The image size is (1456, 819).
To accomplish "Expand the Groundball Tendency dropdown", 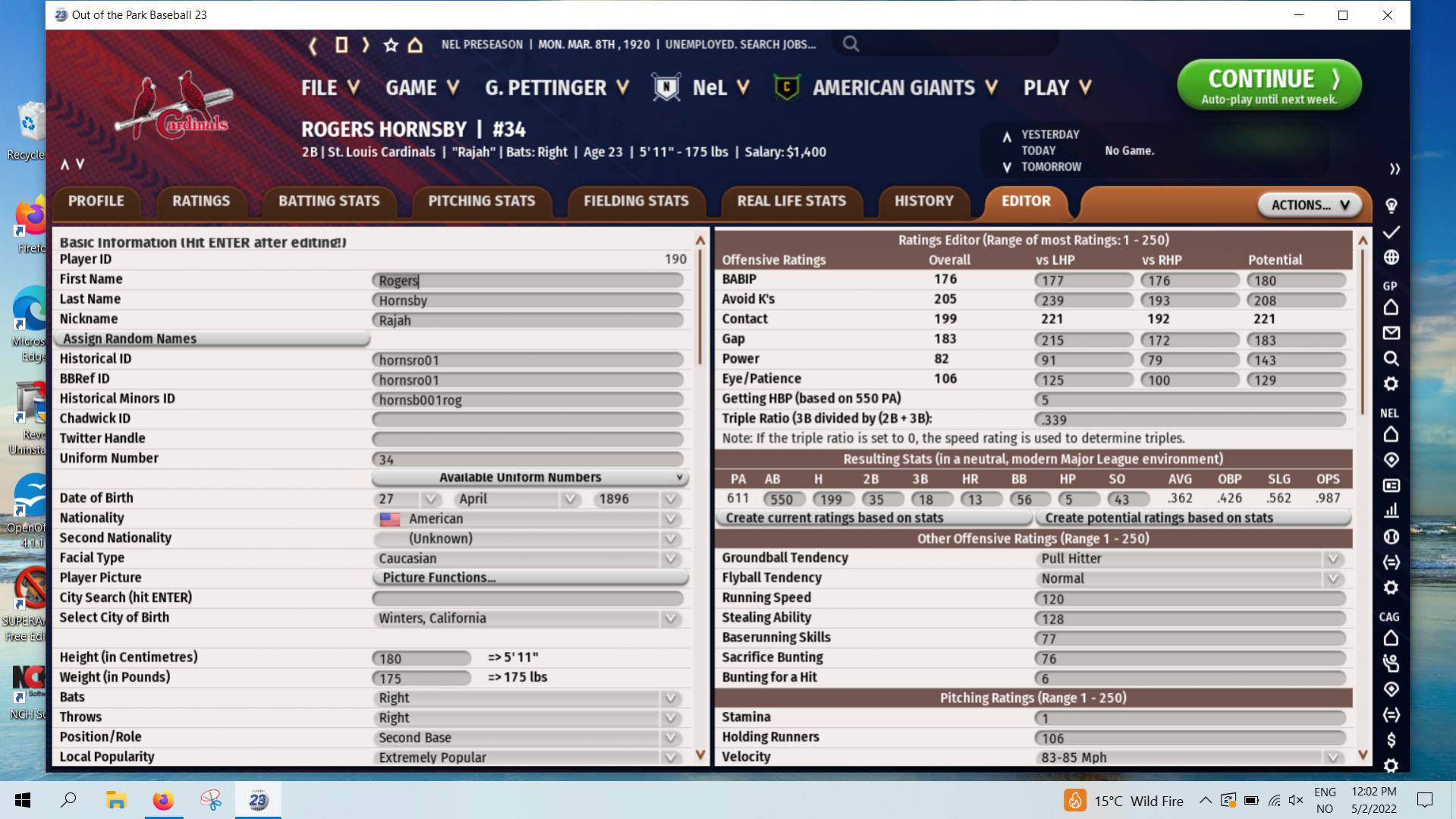I will 1332,559.
